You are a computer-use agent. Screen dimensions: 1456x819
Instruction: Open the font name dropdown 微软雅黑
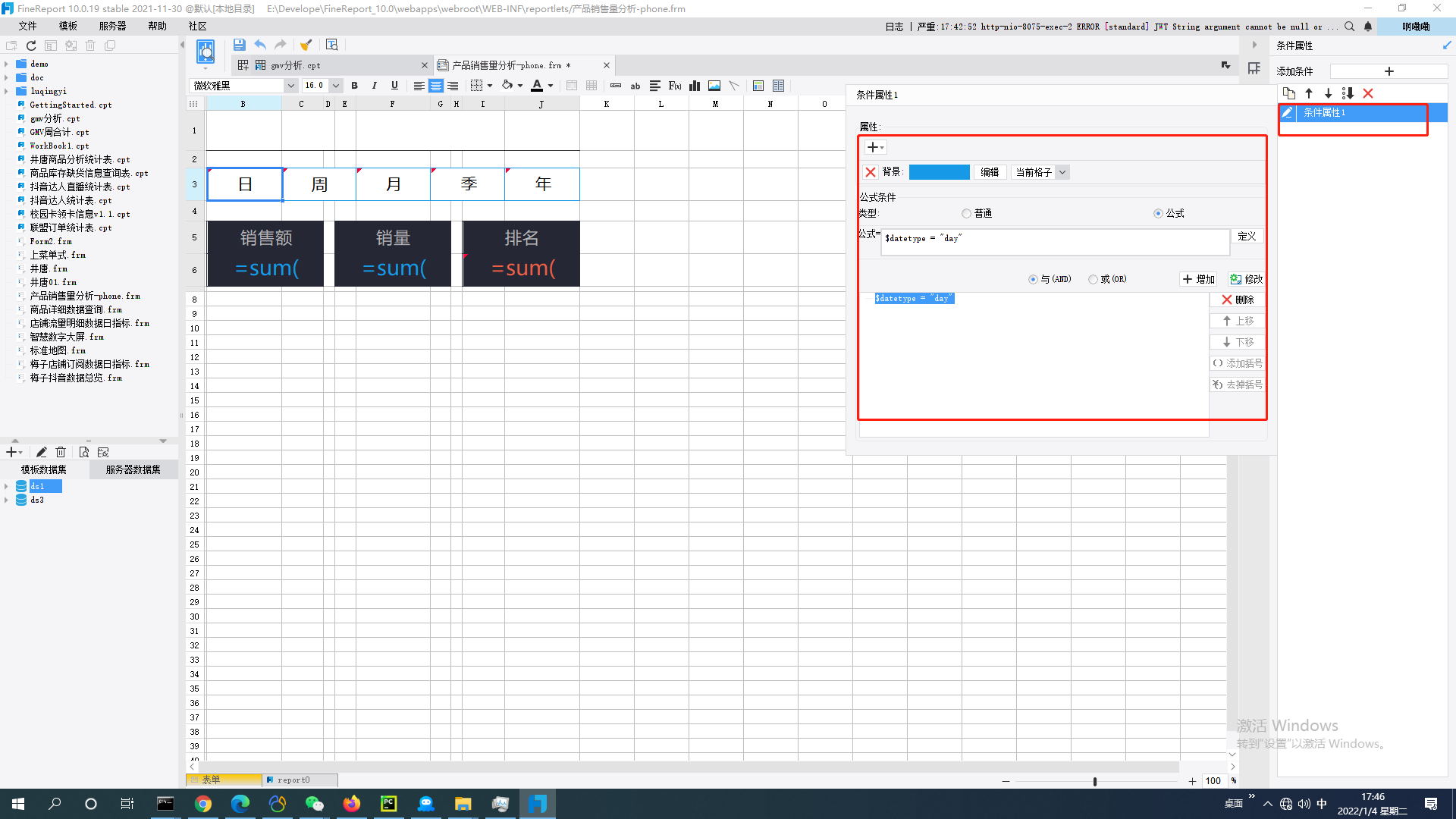pos(290,86)
